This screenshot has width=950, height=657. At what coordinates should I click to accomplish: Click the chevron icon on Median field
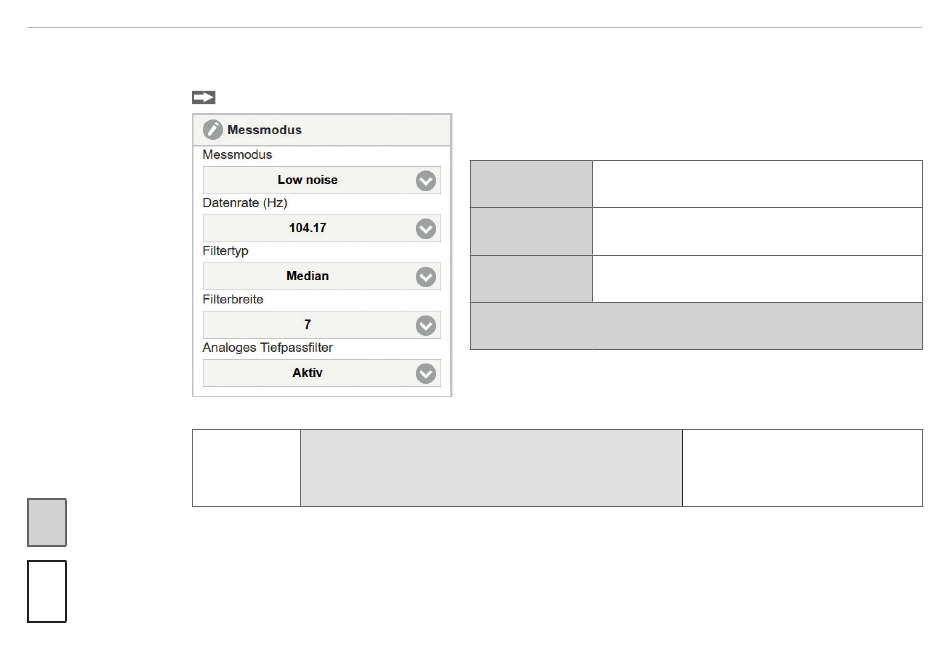click(426, 277)
